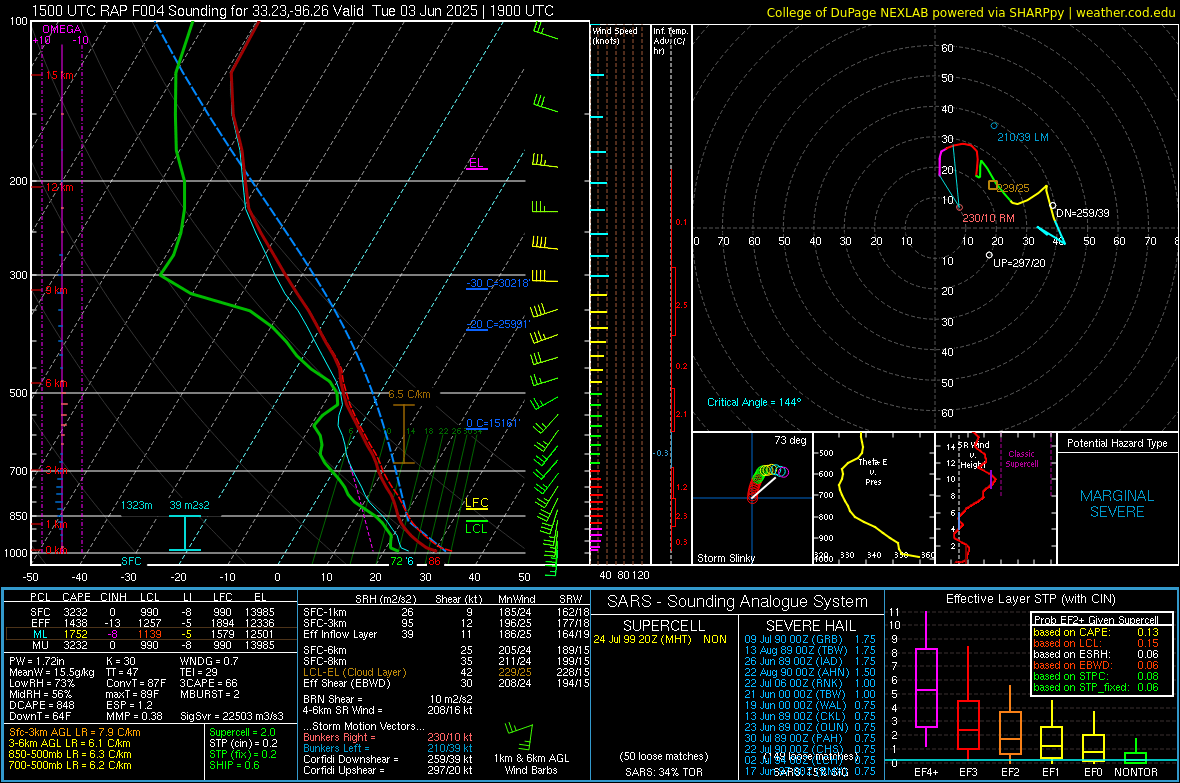This screenshot has height=783, width=1180.
Task: Click Sfc-3km AGL LR = 7.9 C/km
Action: 75,732
